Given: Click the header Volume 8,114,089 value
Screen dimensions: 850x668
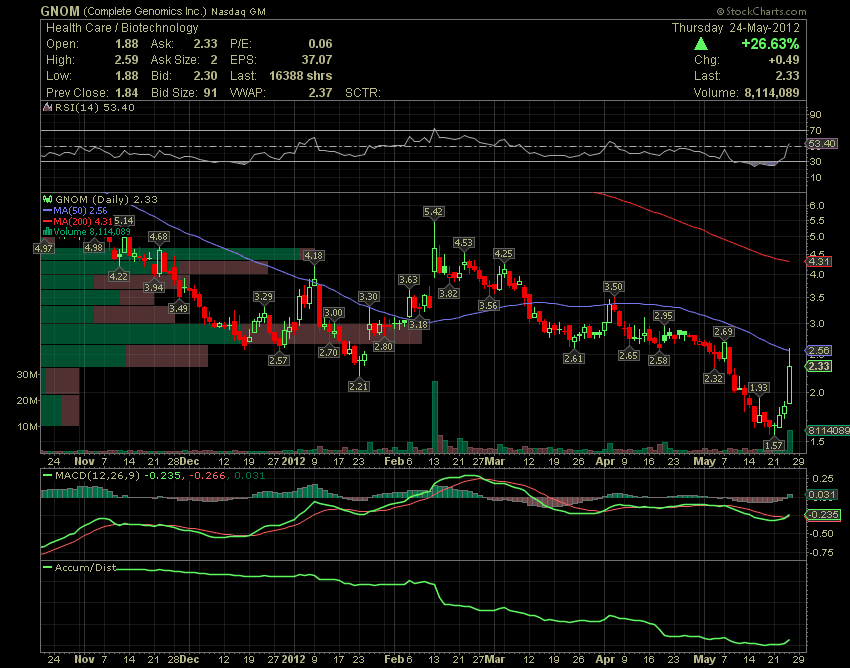Looking at the screenshot, I should (771, 92).
